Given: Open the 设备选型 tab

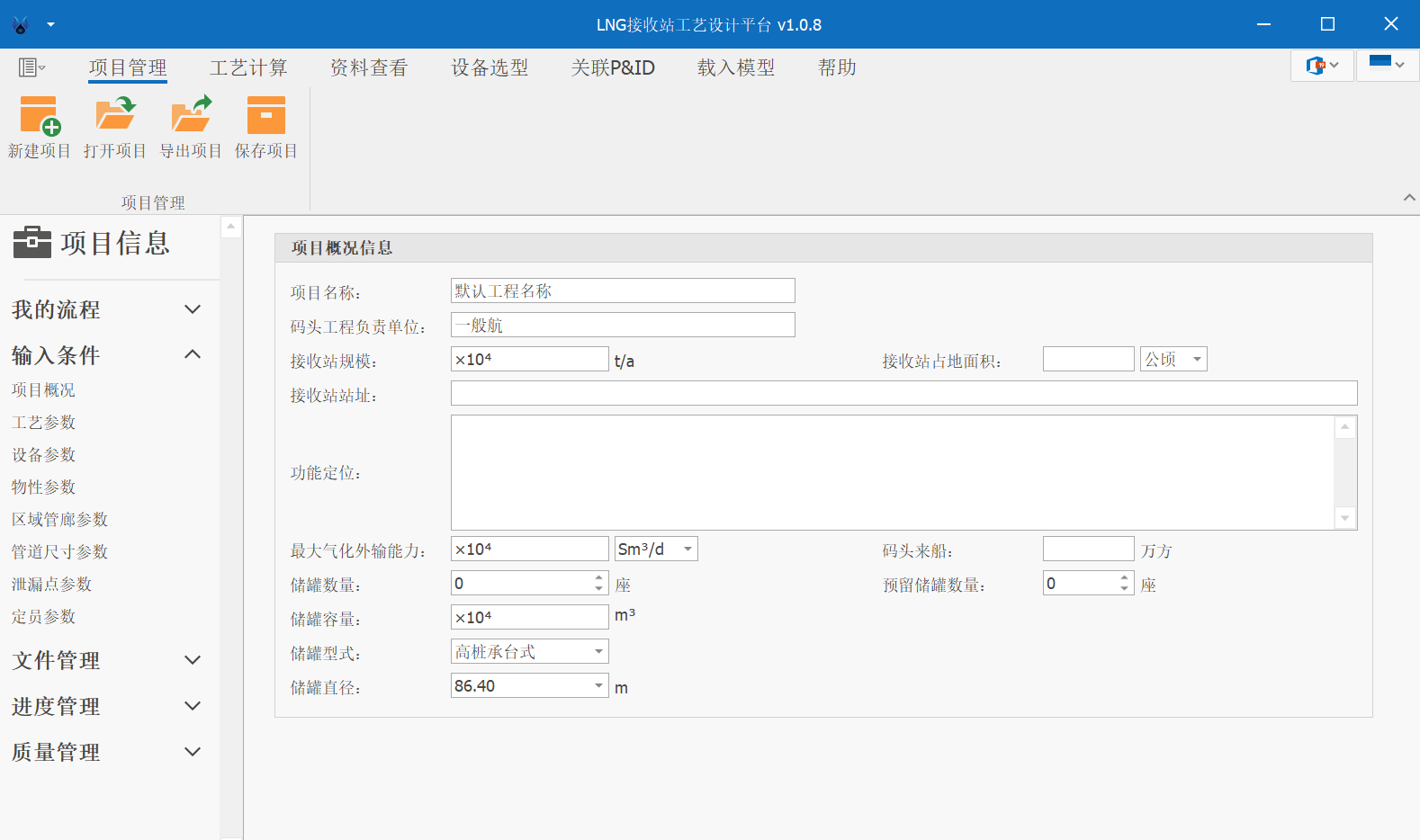Looking at the screenshot, I should [x=490, y=67].
